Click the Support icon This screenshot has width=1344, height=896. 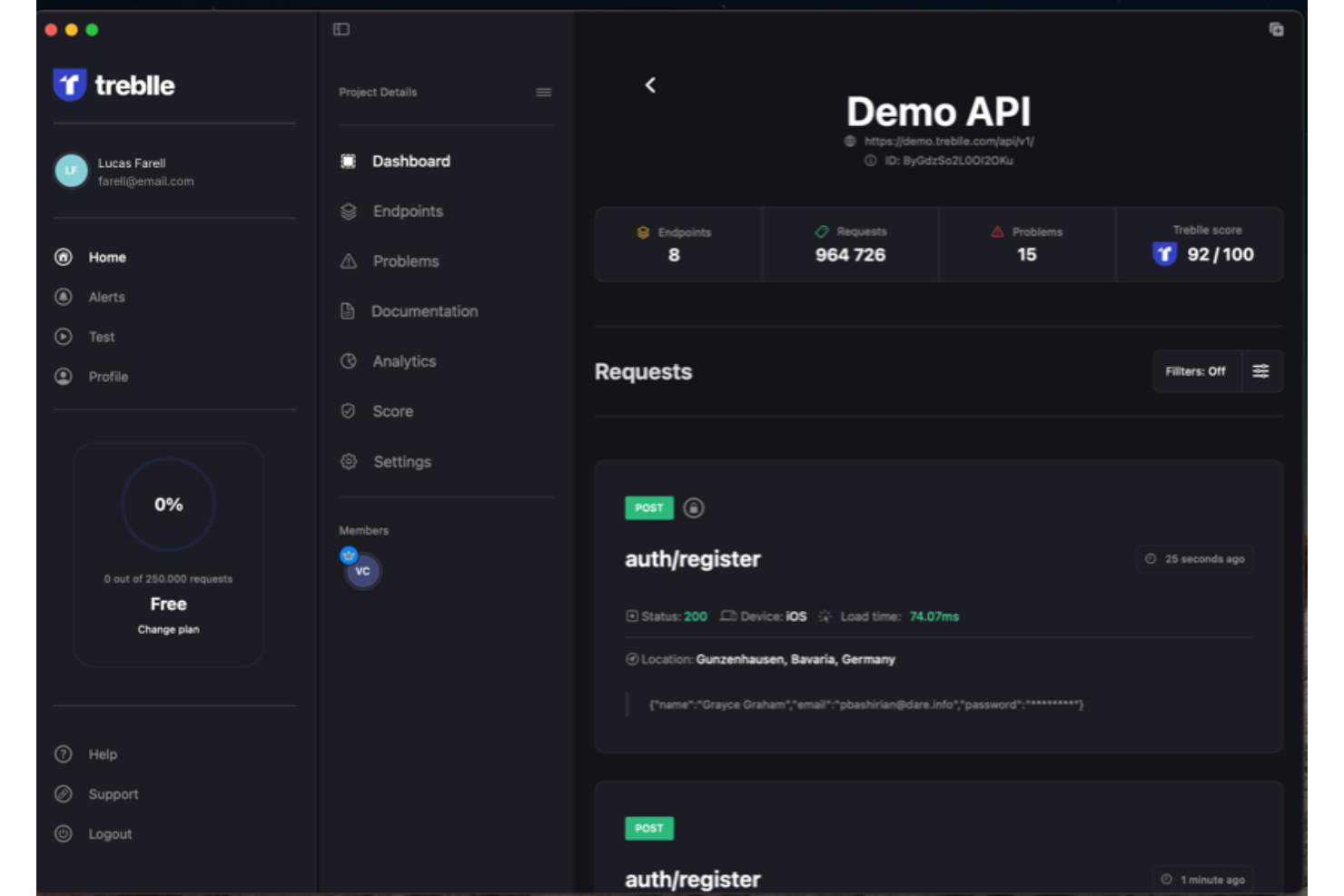coord(64,793)
